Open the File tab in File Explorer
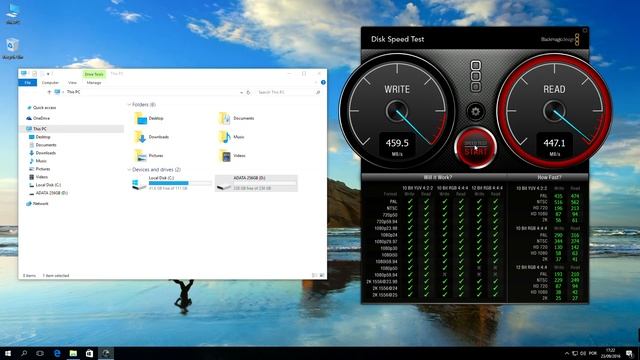This screenshot has height=360, width=640. coord(28,82)
